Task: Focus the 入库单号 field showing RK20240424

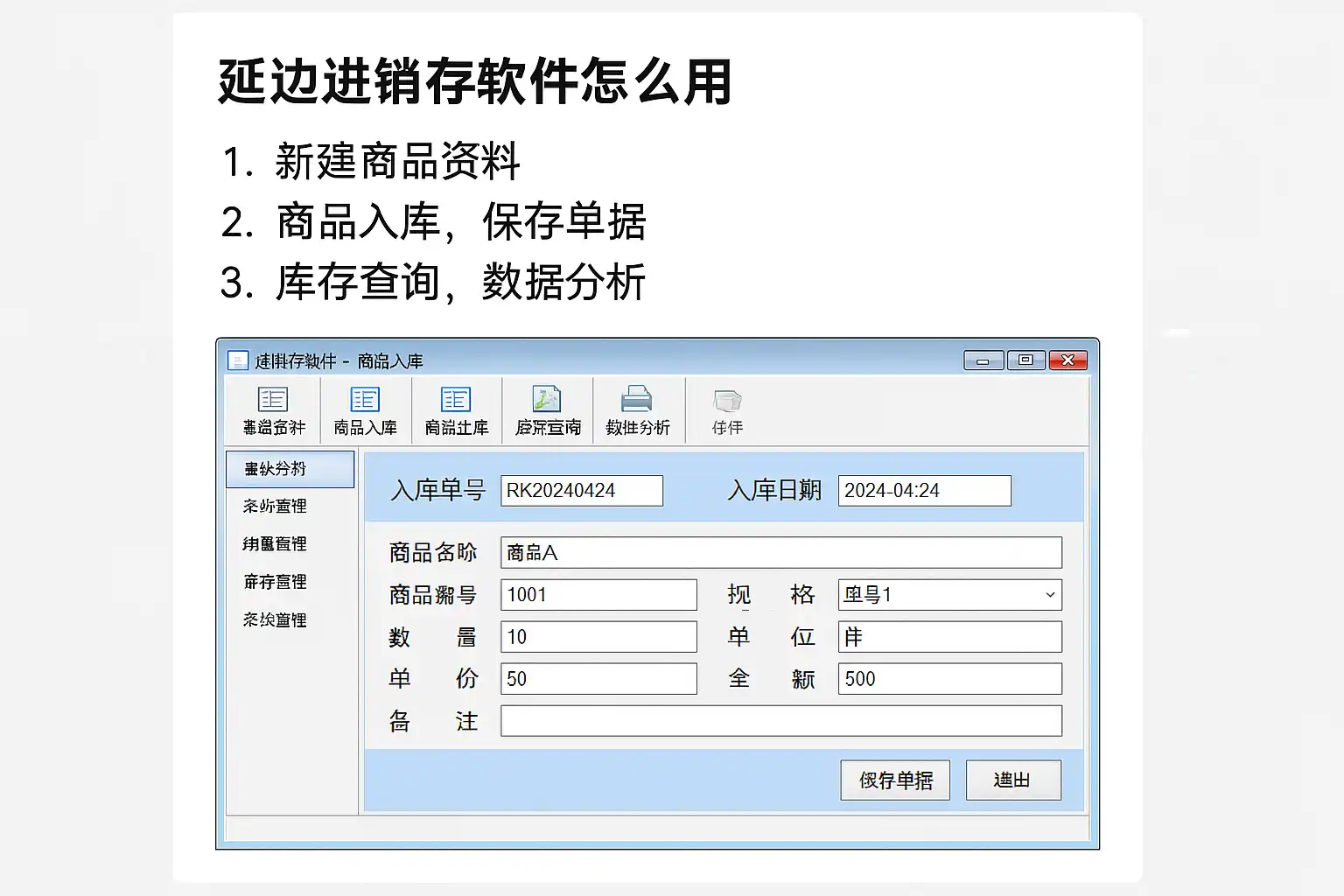Action: coord(582,491)
